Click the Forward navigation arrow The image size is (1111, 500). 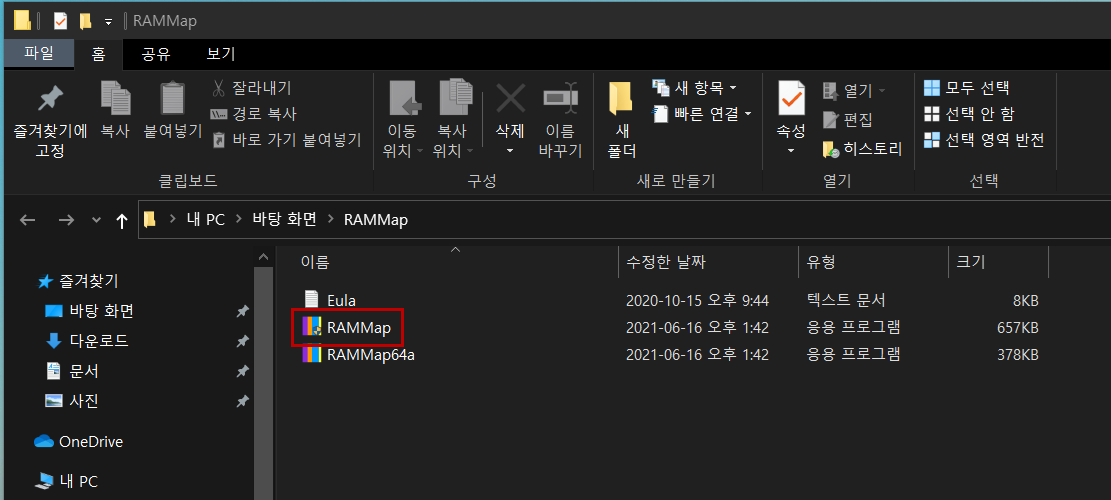66,220
